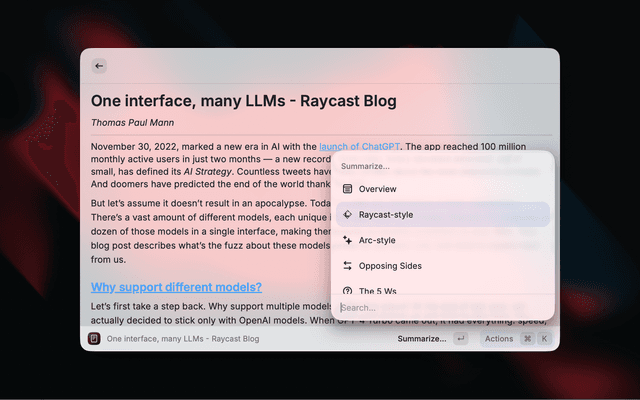Click the Arc-style sparkles icon
This screenshot has height=400, width=640.
[347, 240]
